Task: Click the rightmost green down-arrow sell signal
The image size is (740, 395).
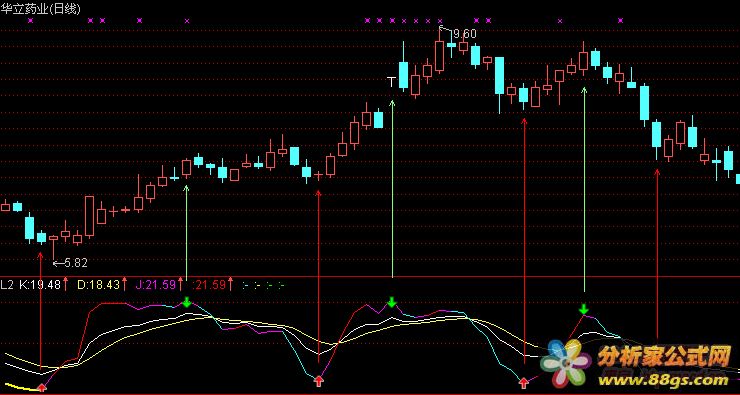Action: click(584, 310)
